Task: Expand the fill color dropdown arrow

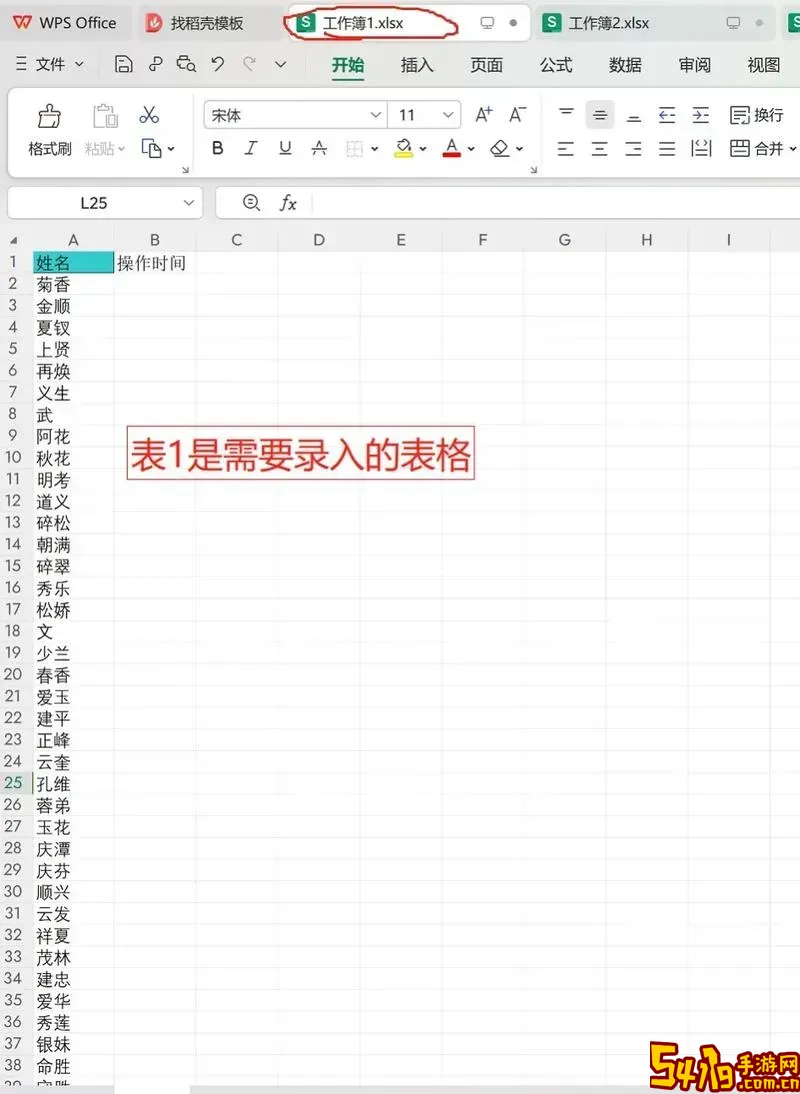Action: pos(423,149)
